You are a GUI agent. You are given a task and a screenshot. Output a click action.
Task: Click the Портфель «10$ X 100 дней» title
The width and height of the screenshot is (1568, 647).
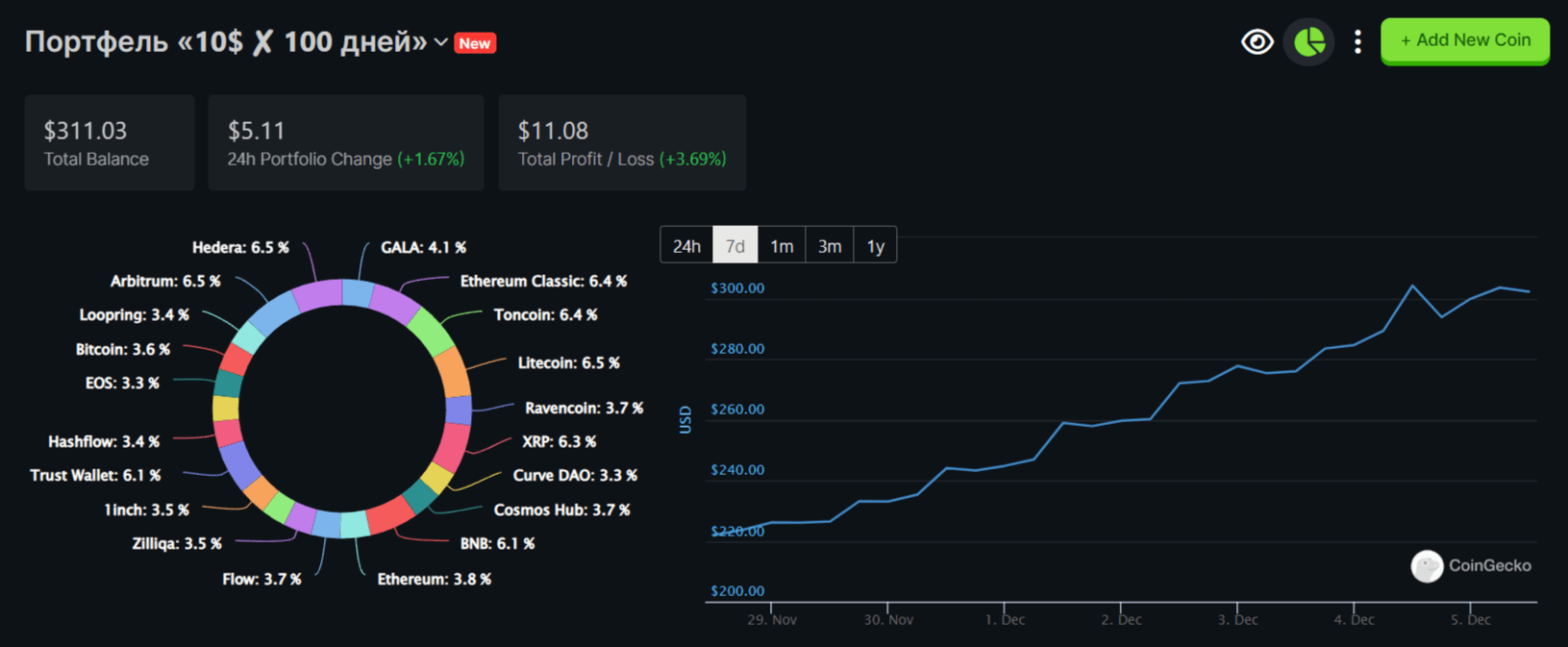pyautogui.click(x=226, y=42)
